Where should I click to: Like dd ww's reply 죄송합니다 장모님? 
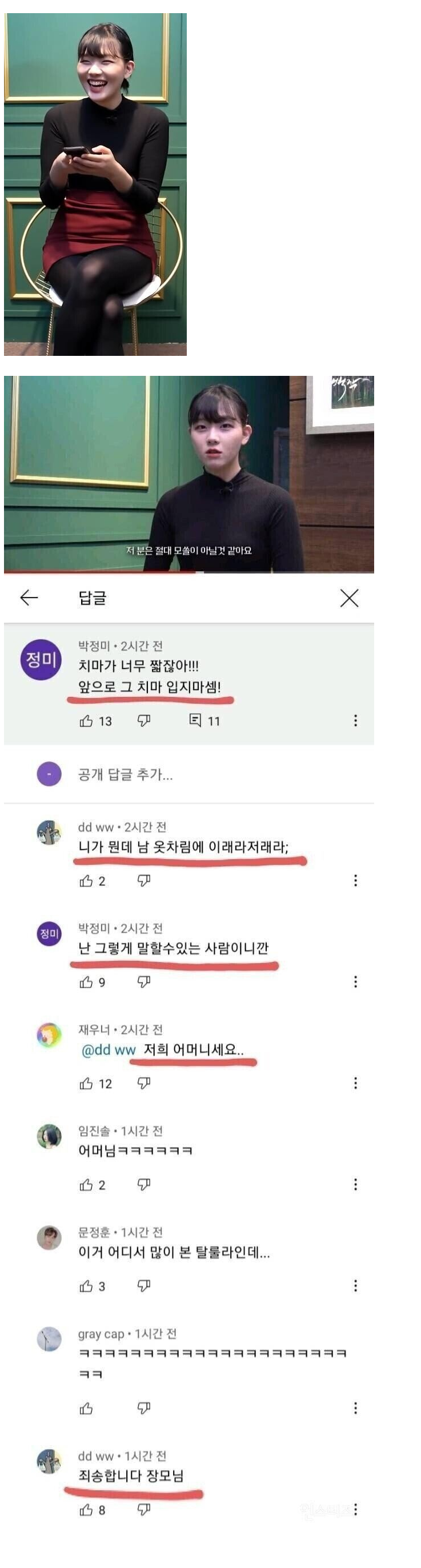tap(86, 1510)
